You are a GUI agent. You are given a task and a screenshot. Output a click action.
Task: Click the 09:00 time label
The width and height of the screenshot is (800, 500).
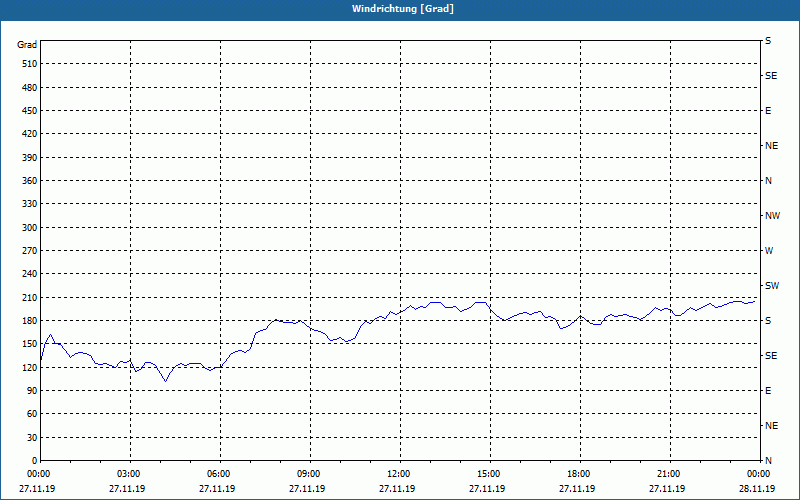click(309, 474)
